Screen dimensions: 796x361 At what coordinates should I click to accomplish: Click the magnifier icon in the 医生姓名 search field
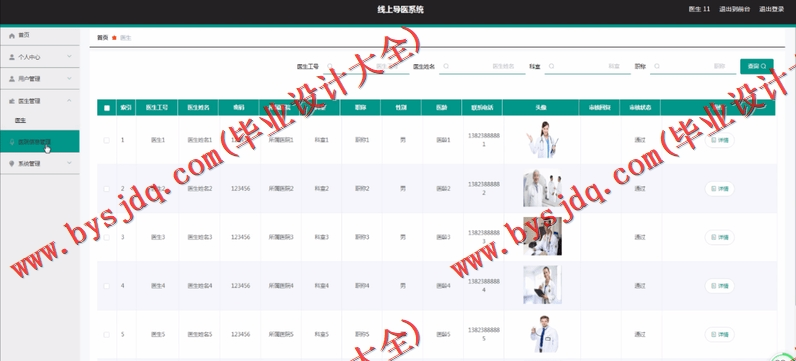[446, 66]
